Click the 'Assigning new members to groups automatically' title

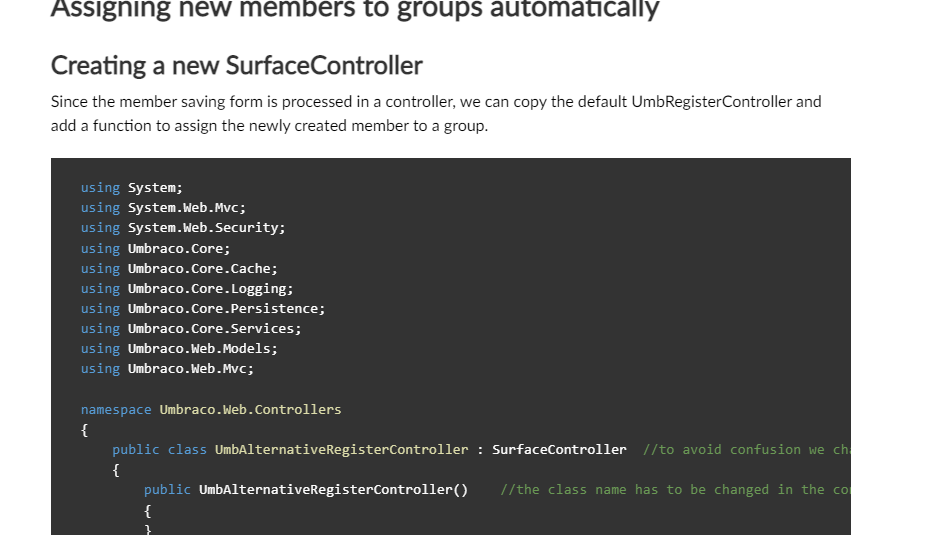[355, 9]
